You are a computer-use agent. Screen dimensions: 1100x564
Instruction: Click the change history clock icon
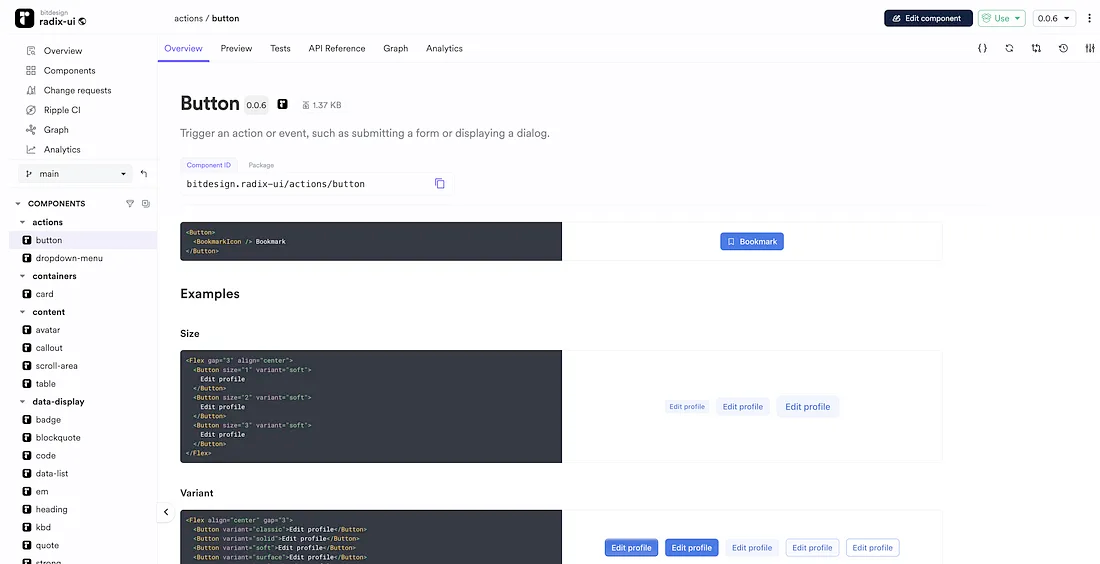click(1063, 48)
